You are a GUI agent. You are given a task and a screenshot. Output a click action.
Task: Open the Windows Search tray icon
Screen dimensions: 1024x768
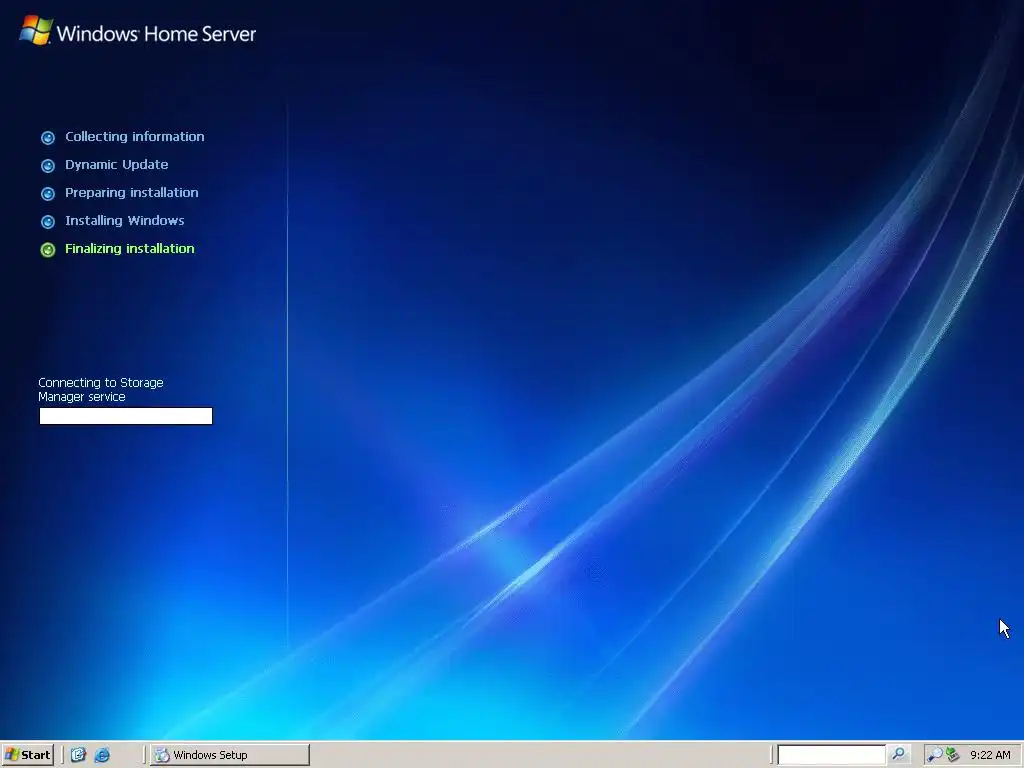click(x=935, y=755)
